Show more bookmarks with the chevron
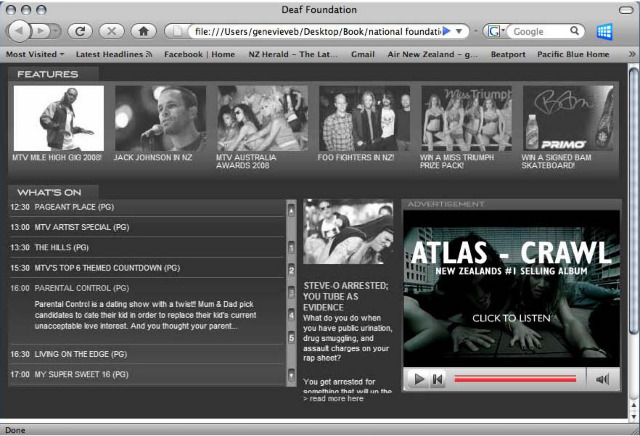This screenshot has height=436, width=640. coord(632,54)
